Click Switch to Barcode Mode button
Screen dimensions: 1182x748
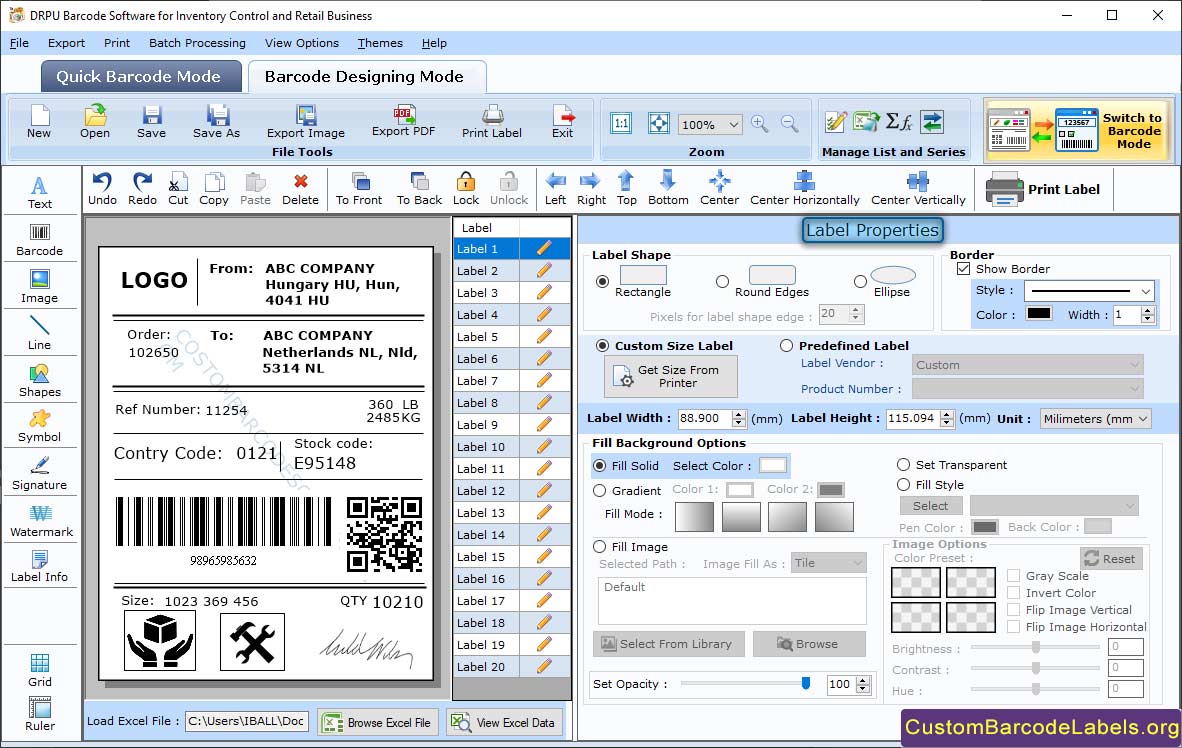(1079, 130)
